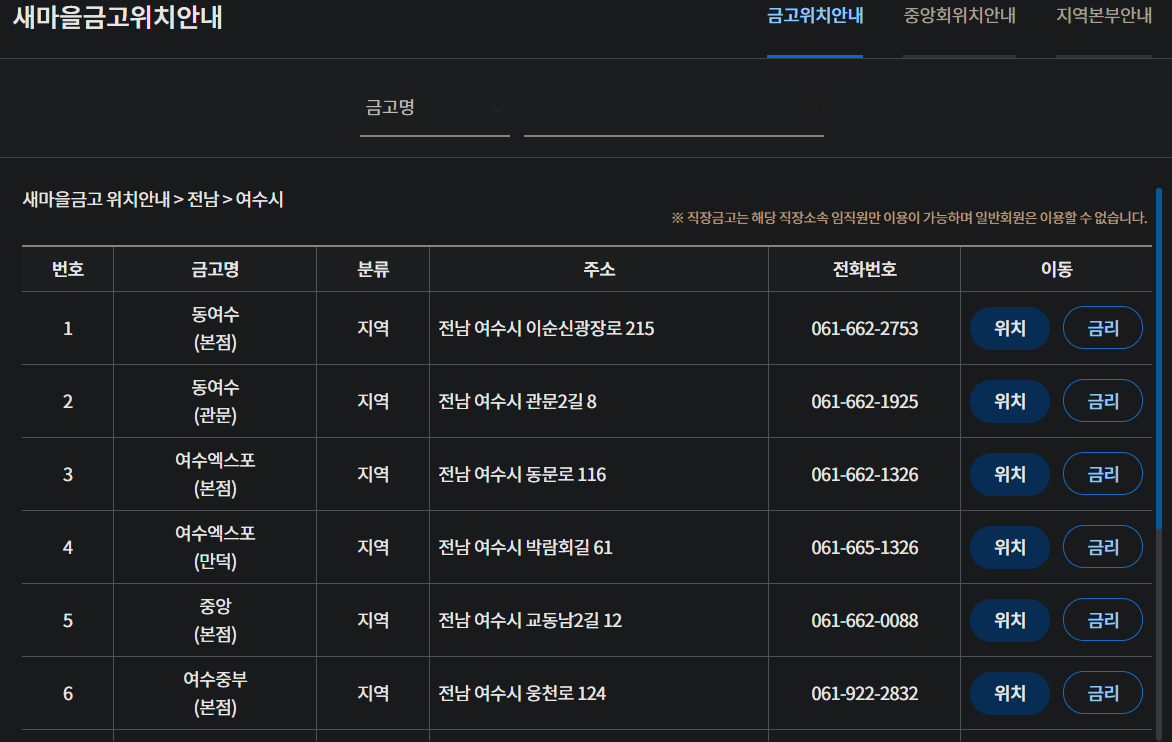Image resolution: width=1172 pixels, height=742 pixels.
Task: Select address 전남 여수시 교동남2길 12
Action: (530, 621)
